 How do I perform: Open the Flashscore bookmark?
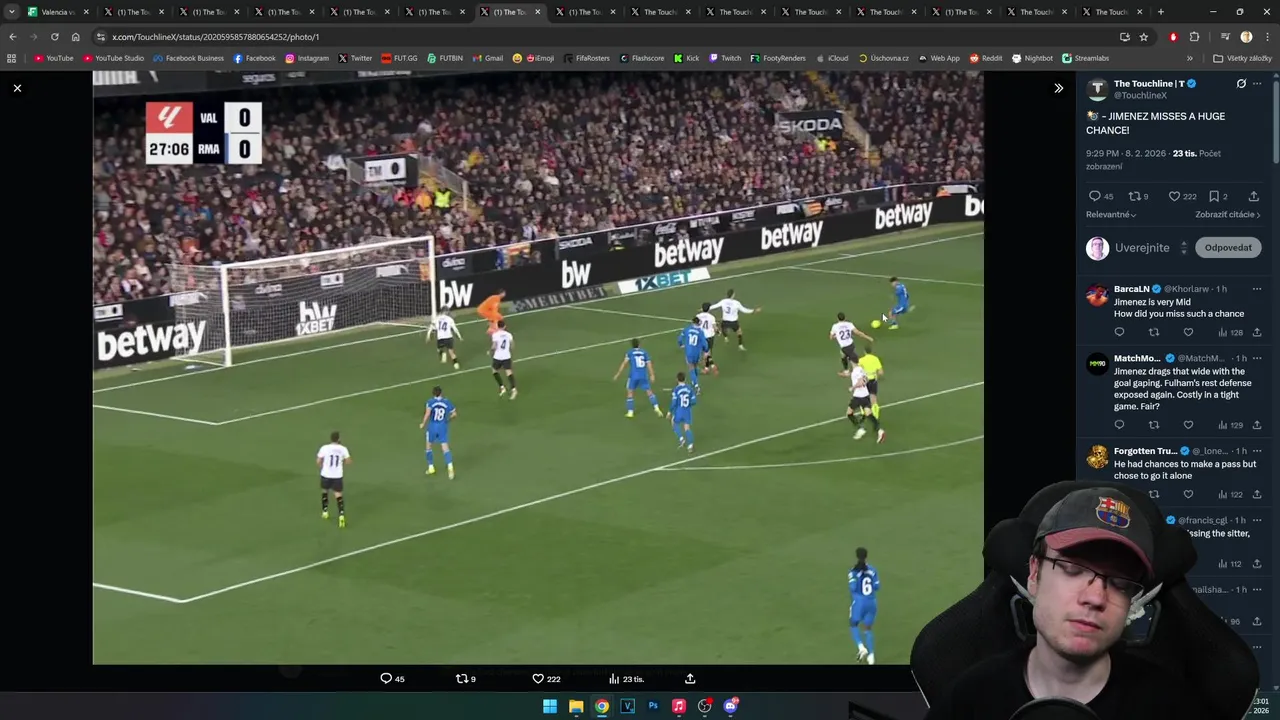point(642,58)
